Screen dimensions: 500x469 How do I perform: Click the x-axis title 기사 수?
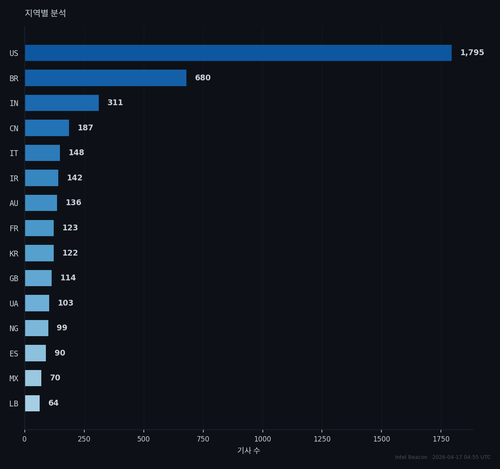click(249, 451)
